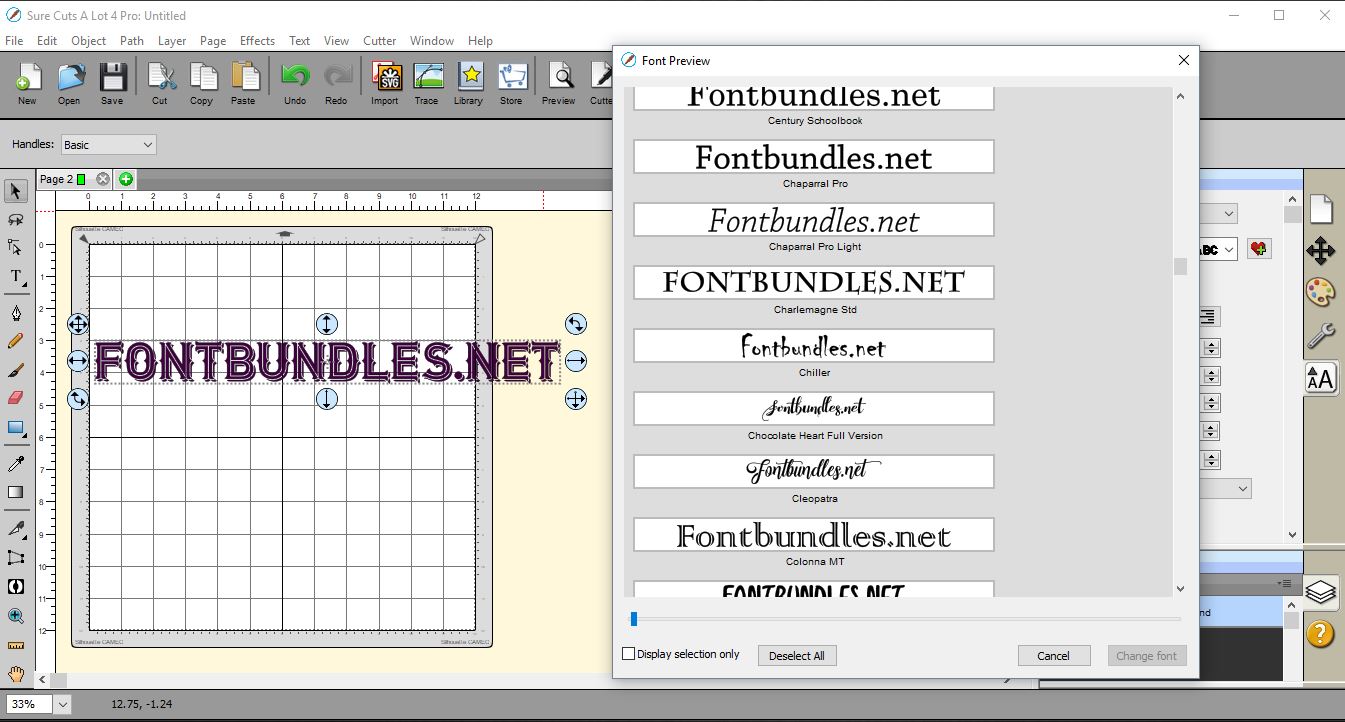Open the Library toolbar icon
Viewport: 1345px width, 722px height.
pos(469,83)
